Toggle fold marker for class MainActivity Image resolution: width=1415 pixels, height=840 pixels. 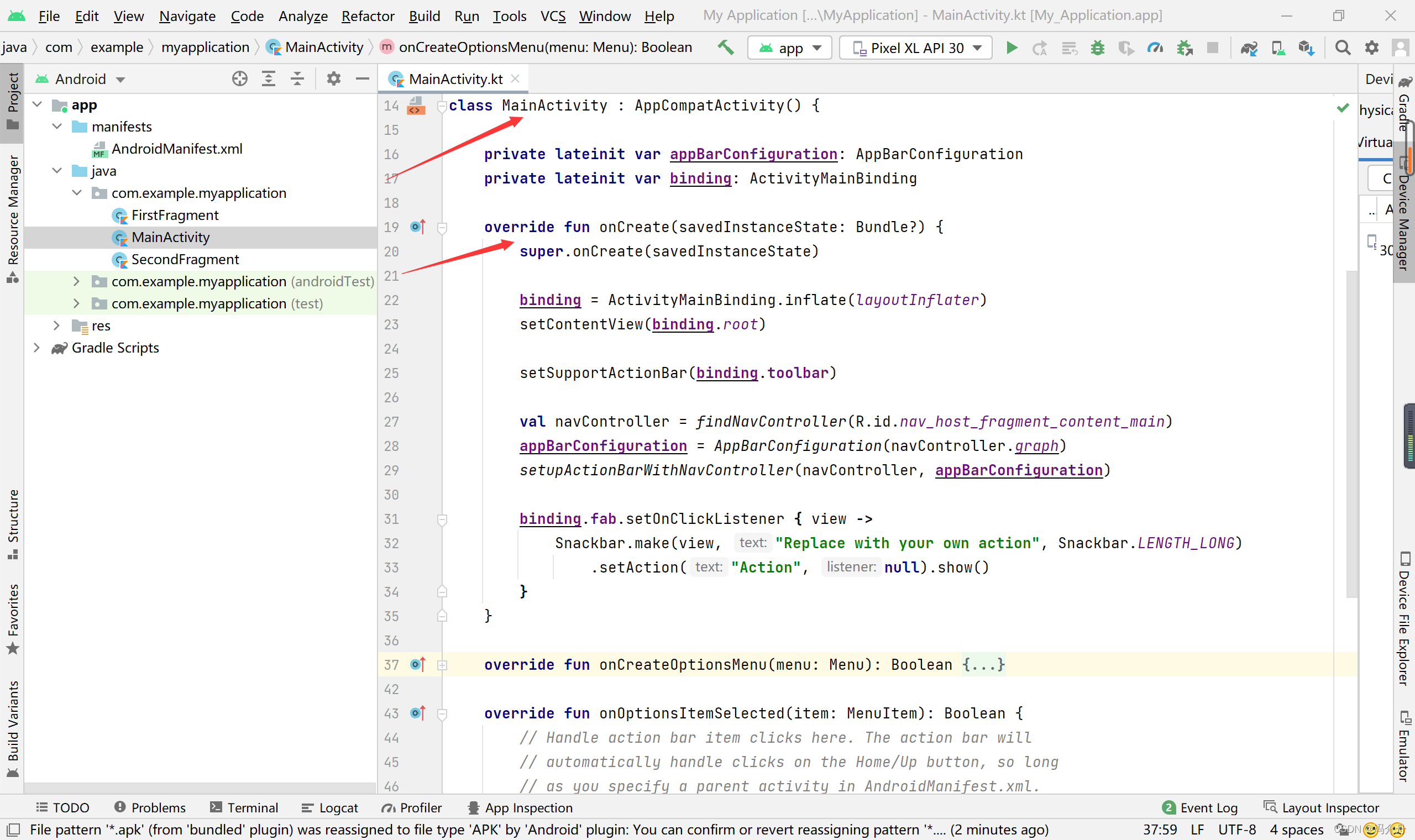point(442,106)
